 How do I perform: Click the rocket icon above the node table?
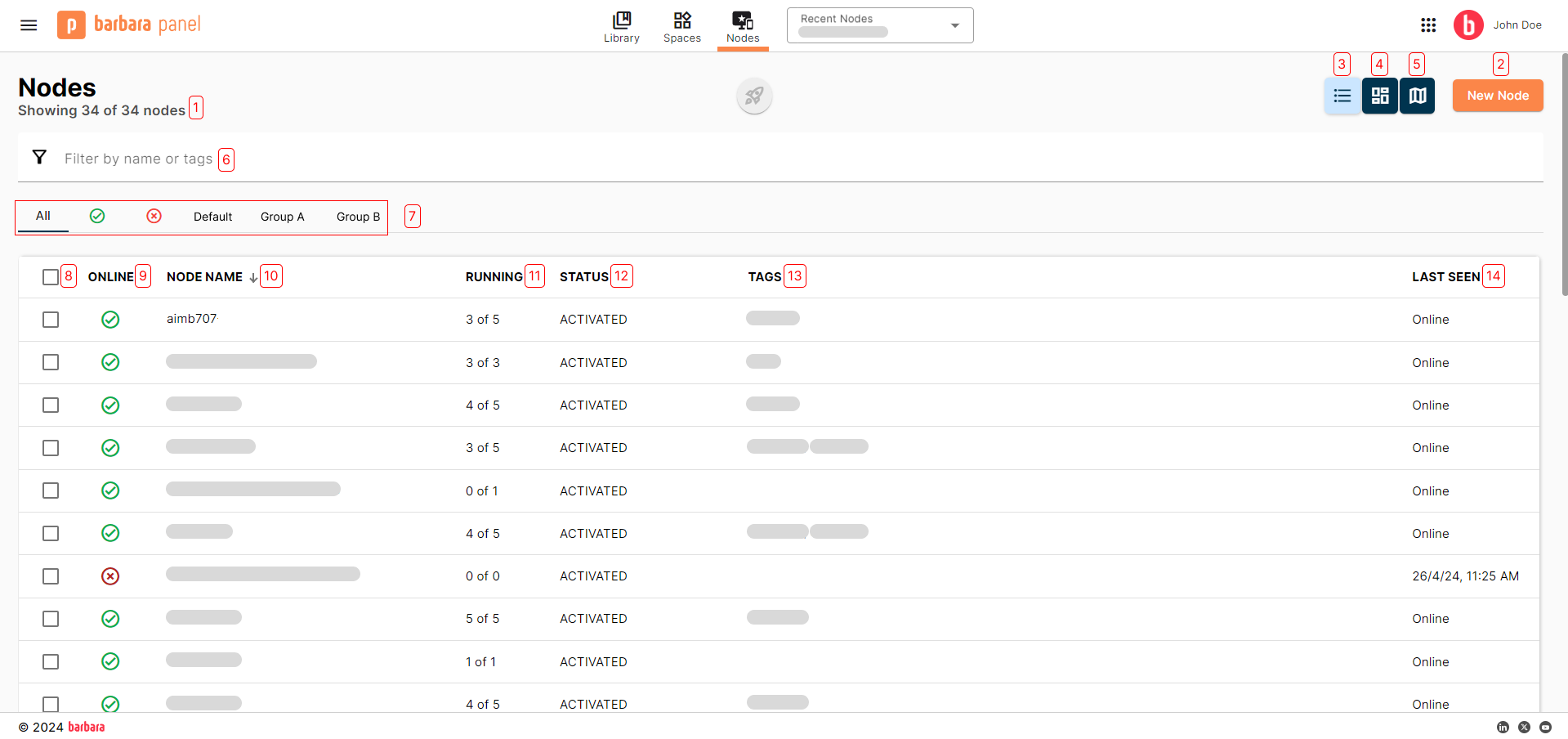click(753, 96)
